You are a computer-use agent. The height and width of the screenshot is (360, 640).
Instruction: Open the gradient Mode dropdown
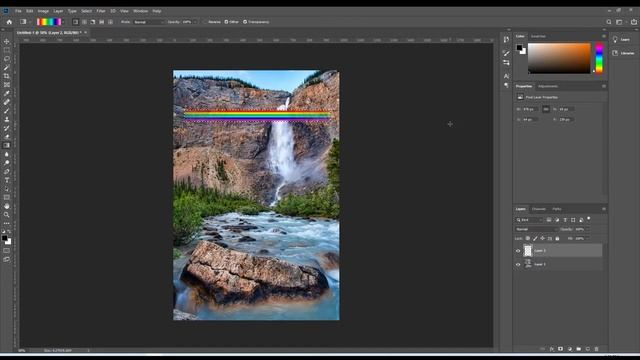click(x=148, y=22)
